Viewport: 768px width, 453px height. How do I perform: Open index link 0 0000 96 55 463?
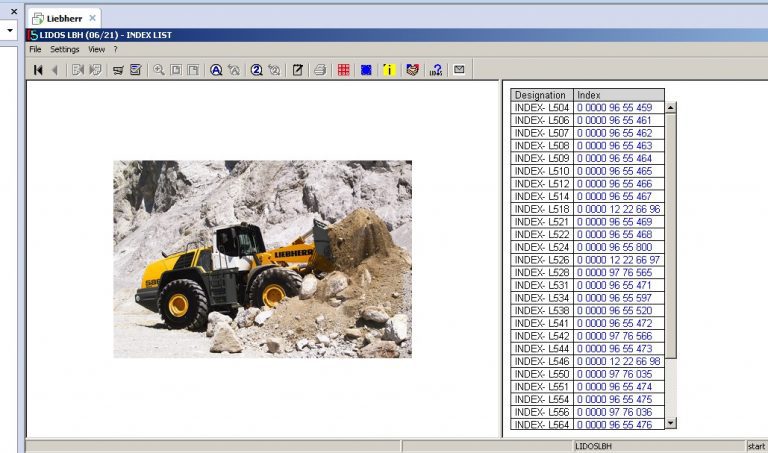(614, 146)
